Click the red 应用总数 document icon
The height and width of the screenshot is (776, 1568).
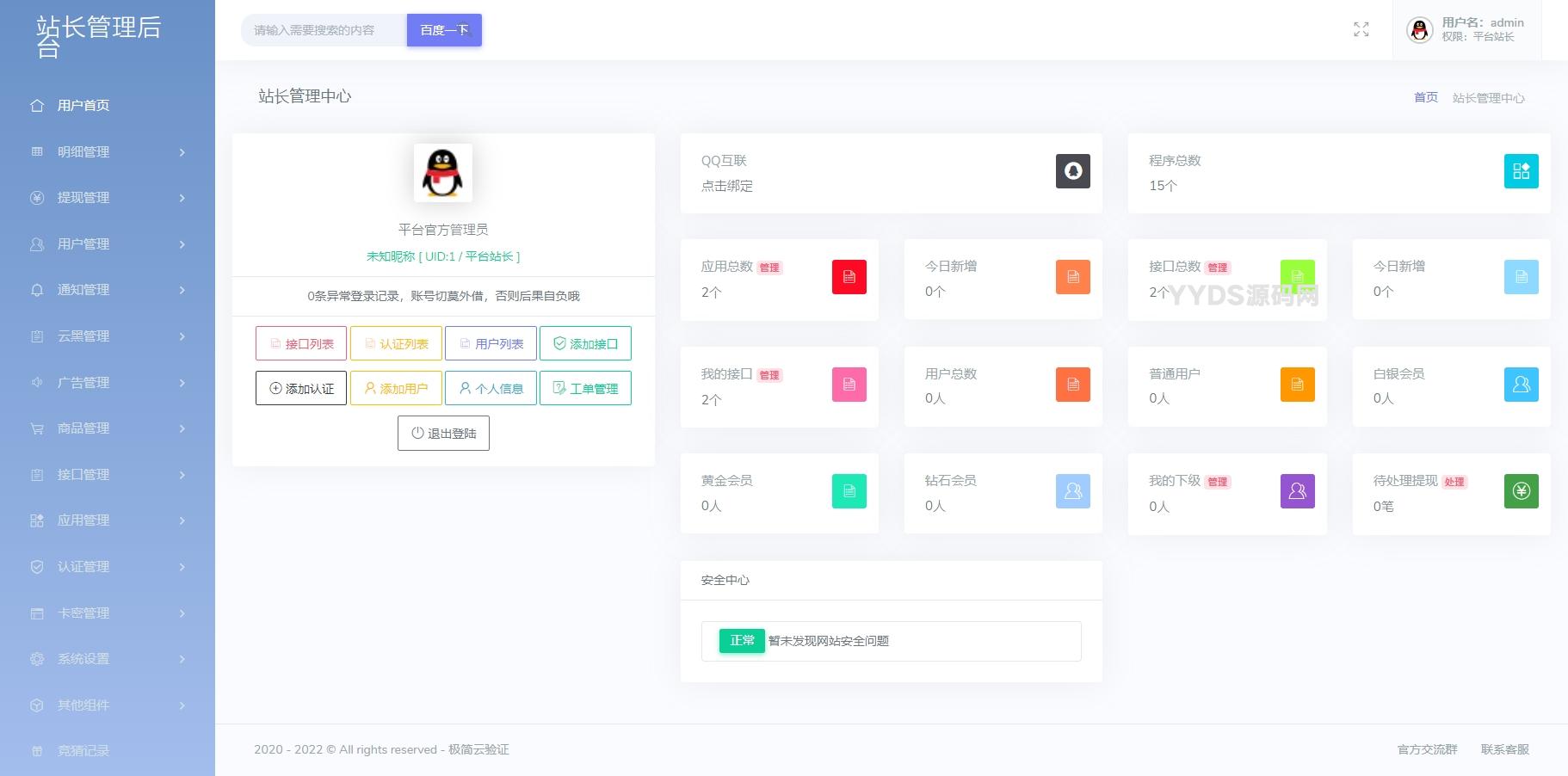pyautogui.click(x=849, y=277)
